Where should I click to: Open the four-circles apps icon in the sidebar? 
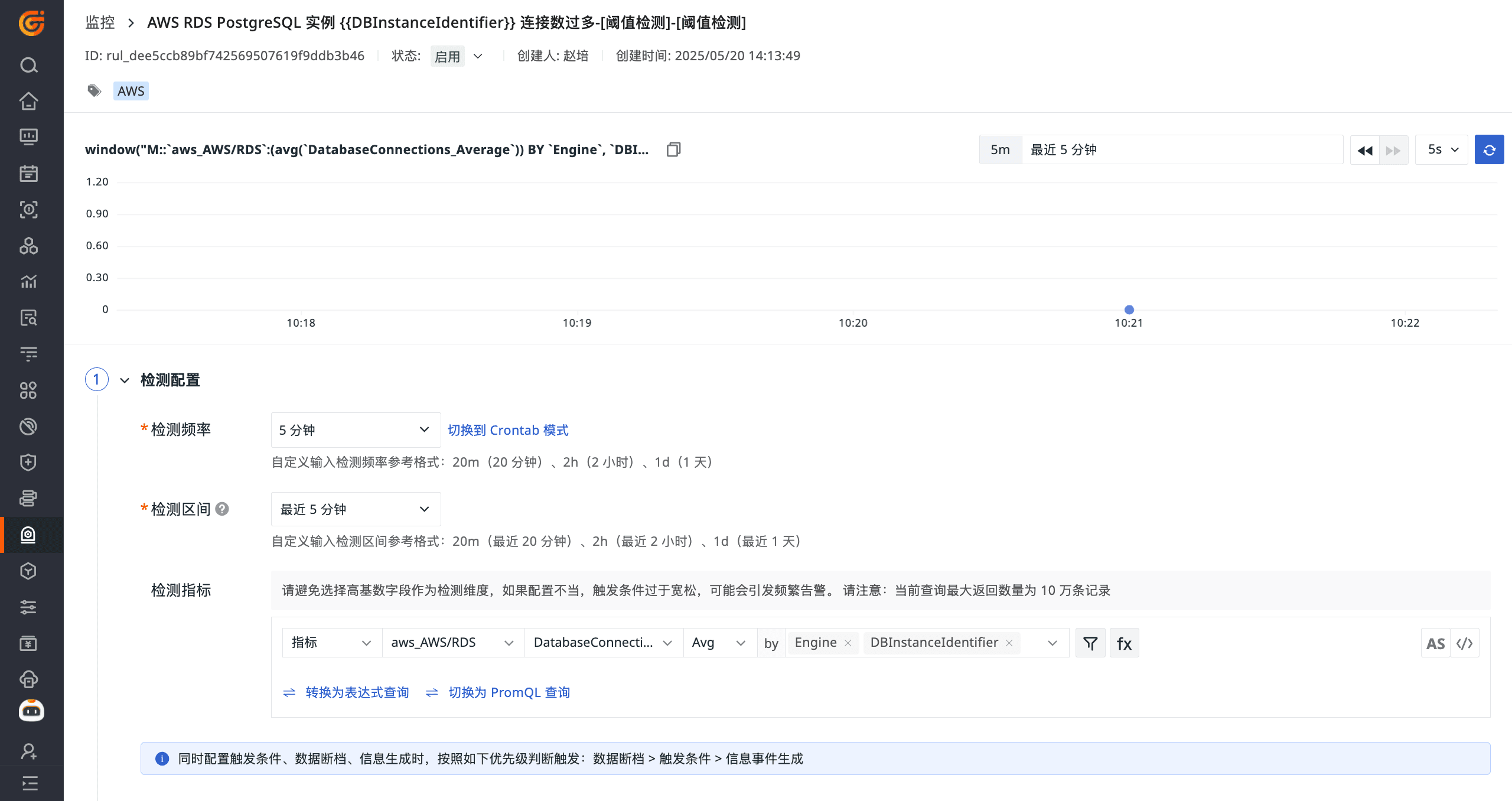[x=29, y=390]
